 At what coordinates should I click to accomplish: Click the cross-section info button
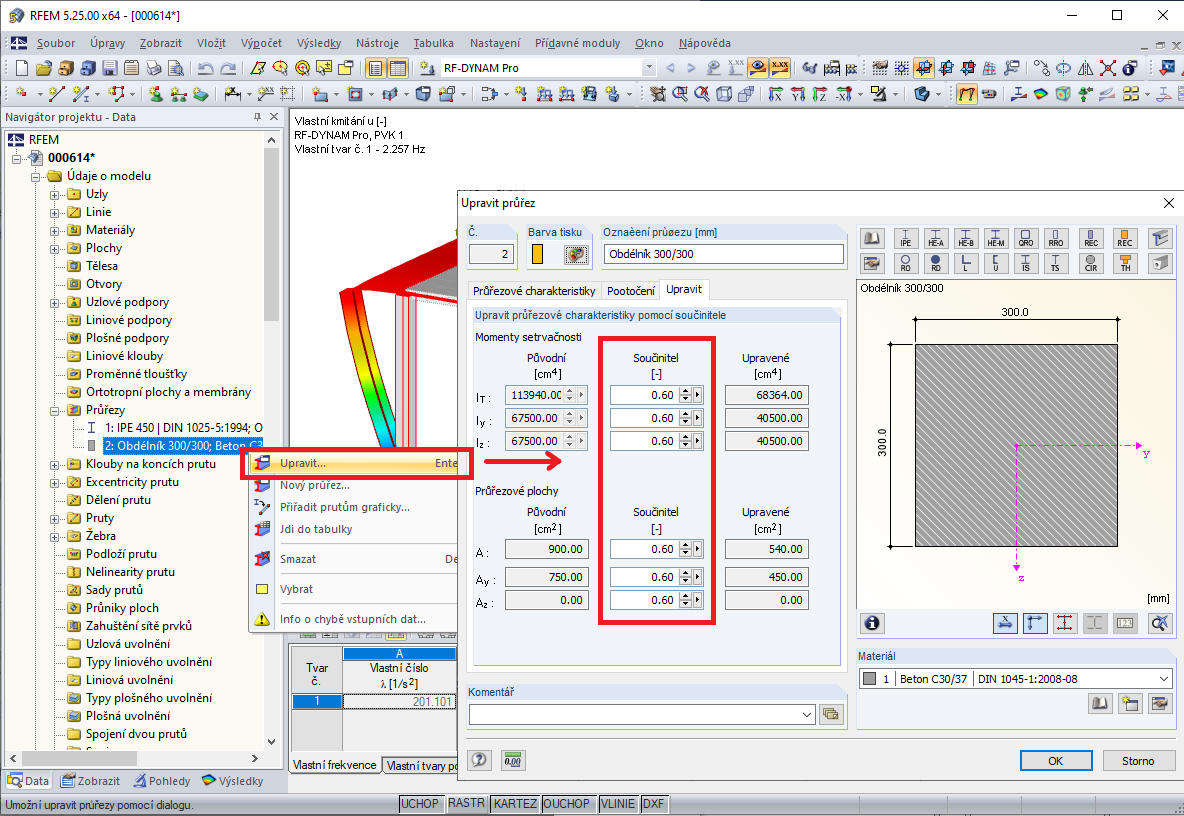[872, 623]
